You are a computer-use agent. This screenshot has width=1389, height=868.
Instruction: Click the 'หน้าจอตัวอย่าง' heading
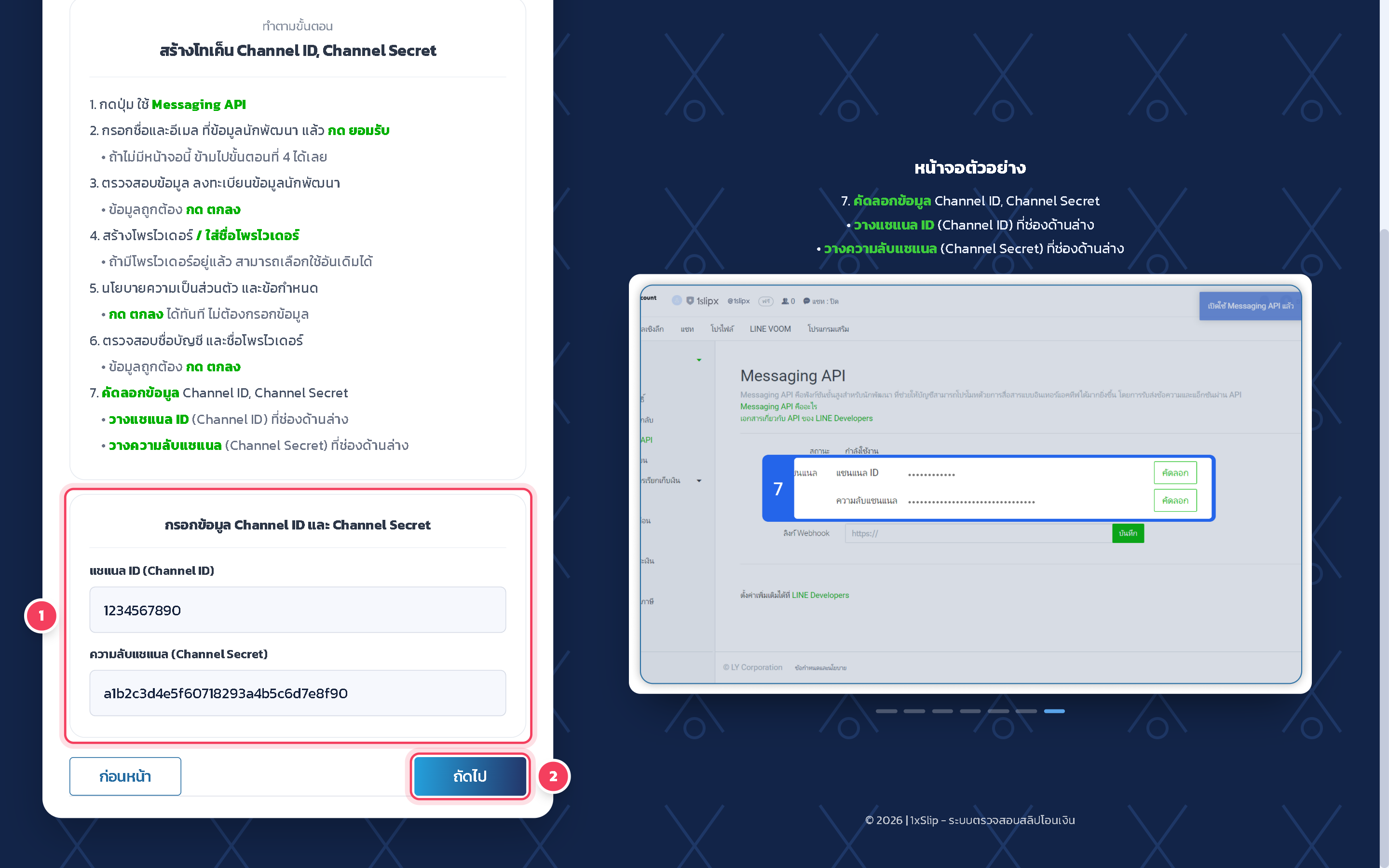(970, 168)
